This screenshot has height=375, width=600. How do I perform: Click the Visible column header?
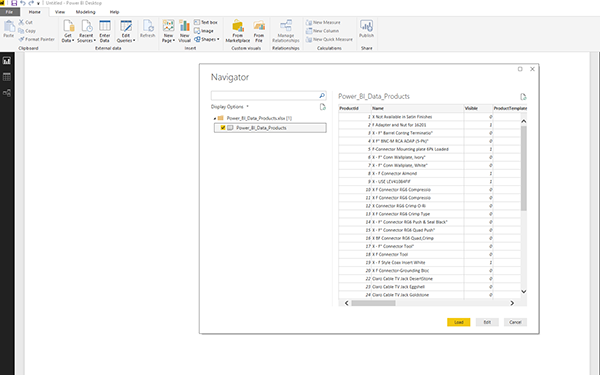(478, 108)
